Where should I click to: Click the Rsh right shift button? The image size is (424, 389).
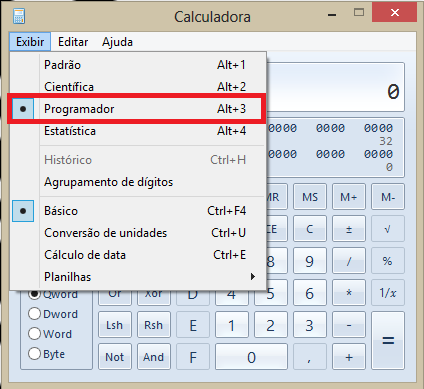[x=154, y=325]
